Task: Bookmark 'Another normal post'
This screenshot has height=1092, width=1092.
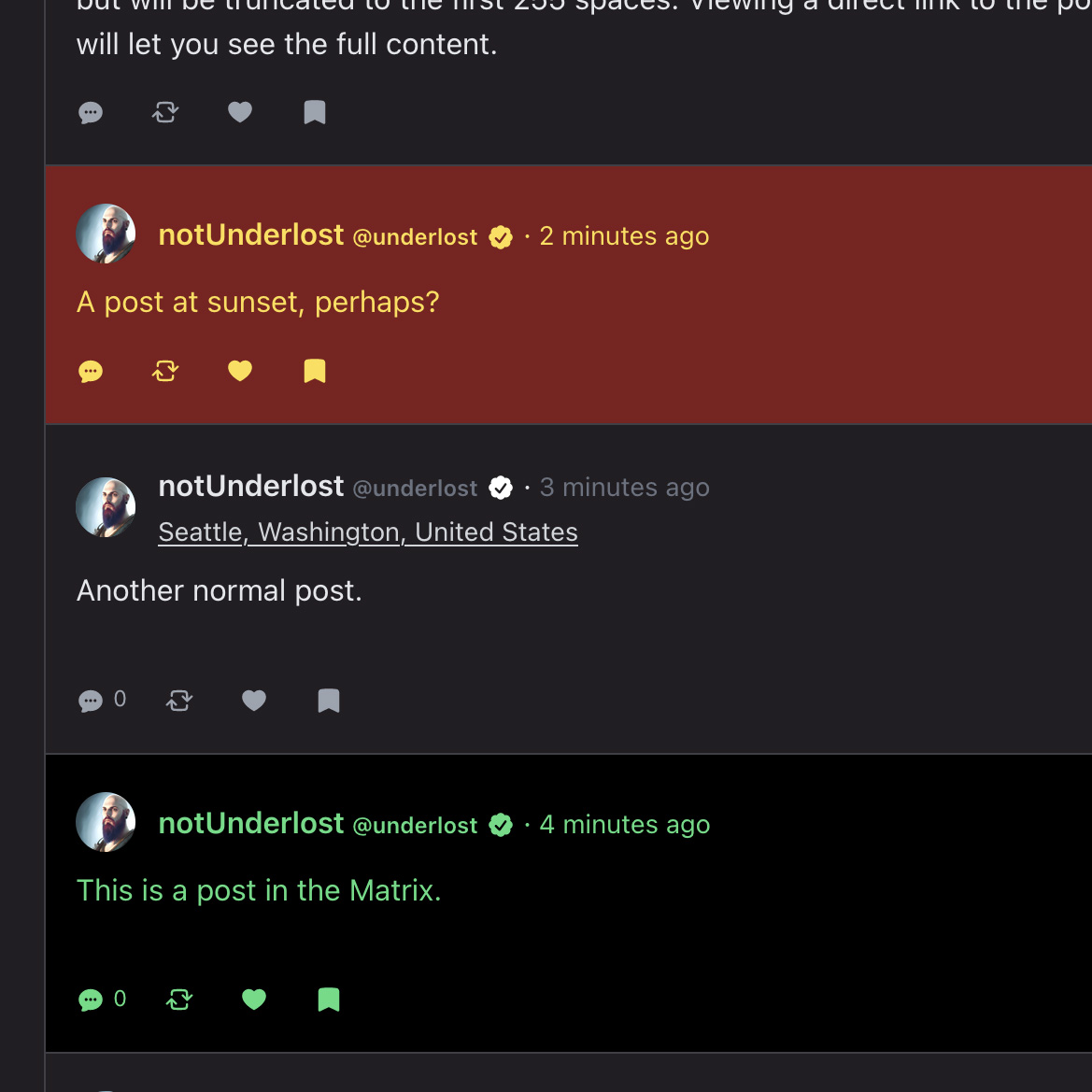Action: click(x=329, y=701)
